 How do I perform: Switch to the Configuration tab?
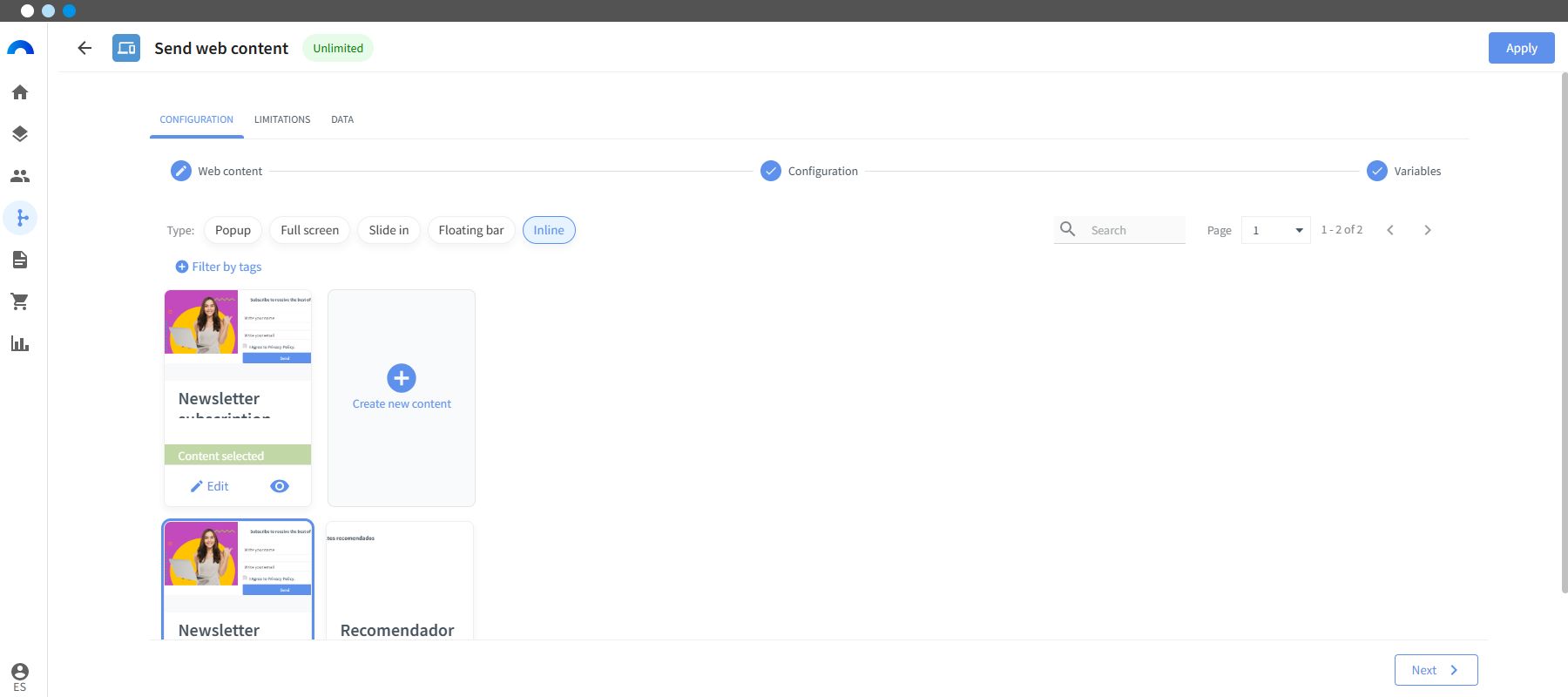197,119
